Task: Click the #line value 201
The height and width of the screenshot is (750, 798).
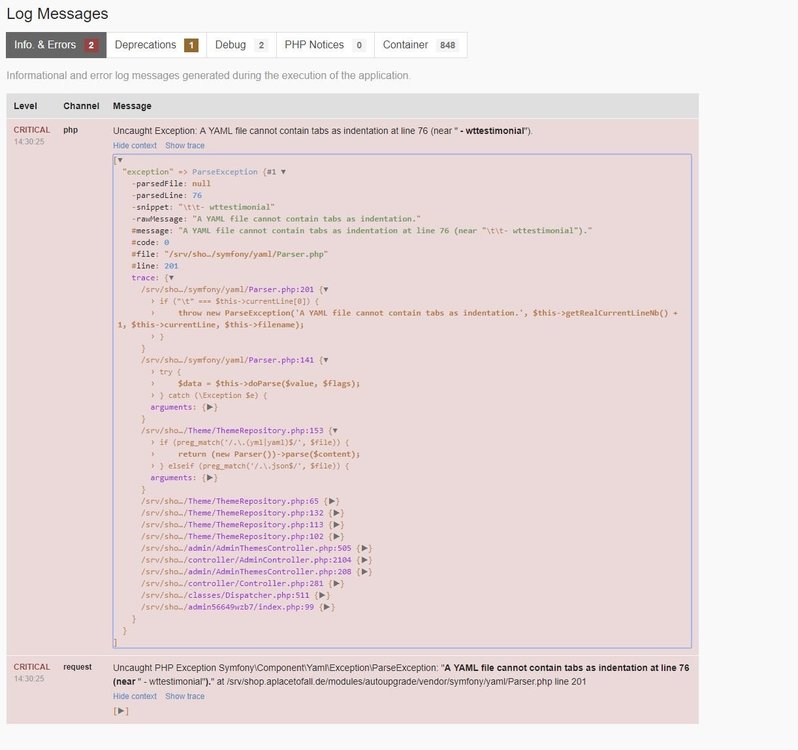Action: pos(171,266)
